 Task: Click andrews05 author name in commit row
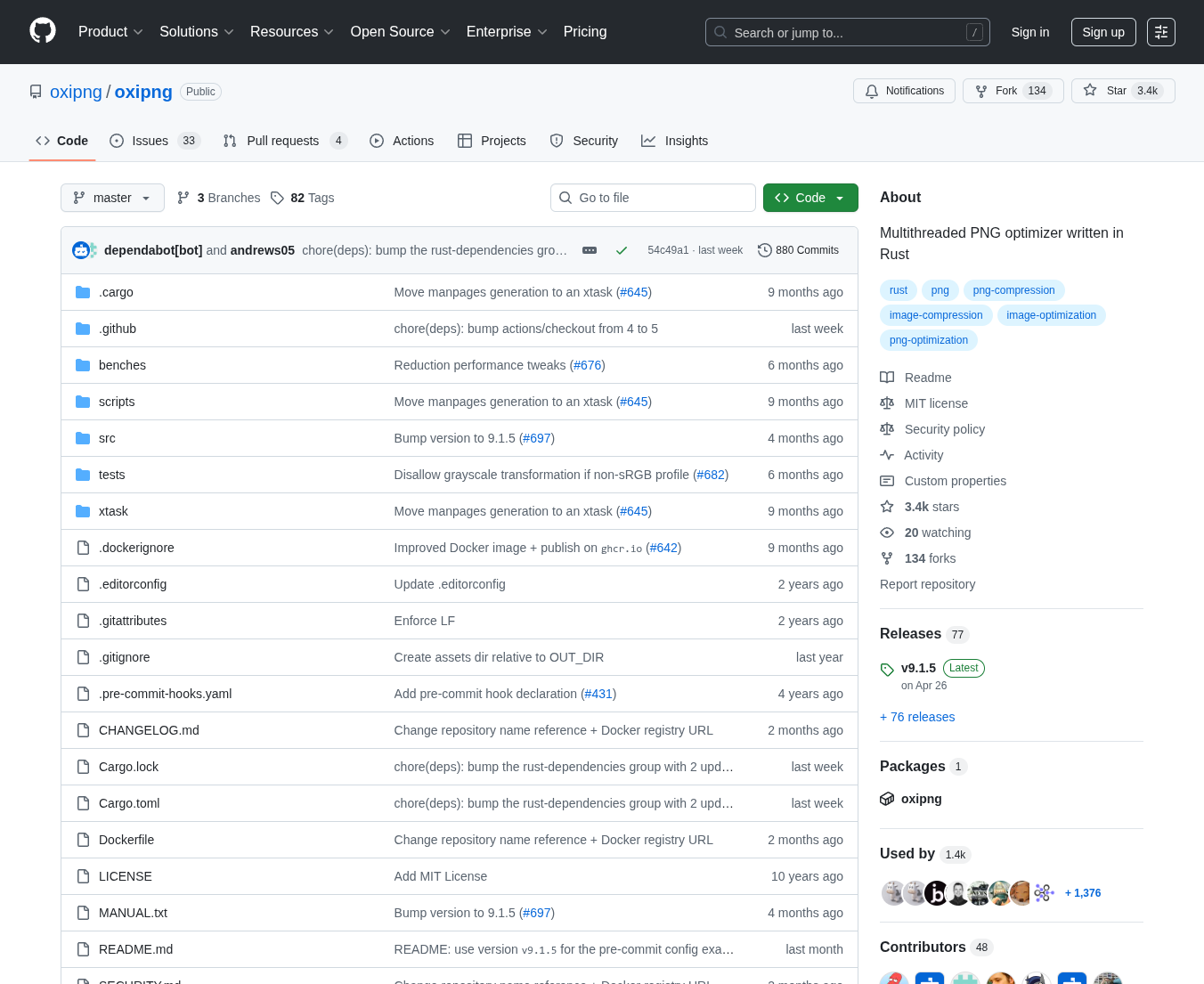(263, 250)
